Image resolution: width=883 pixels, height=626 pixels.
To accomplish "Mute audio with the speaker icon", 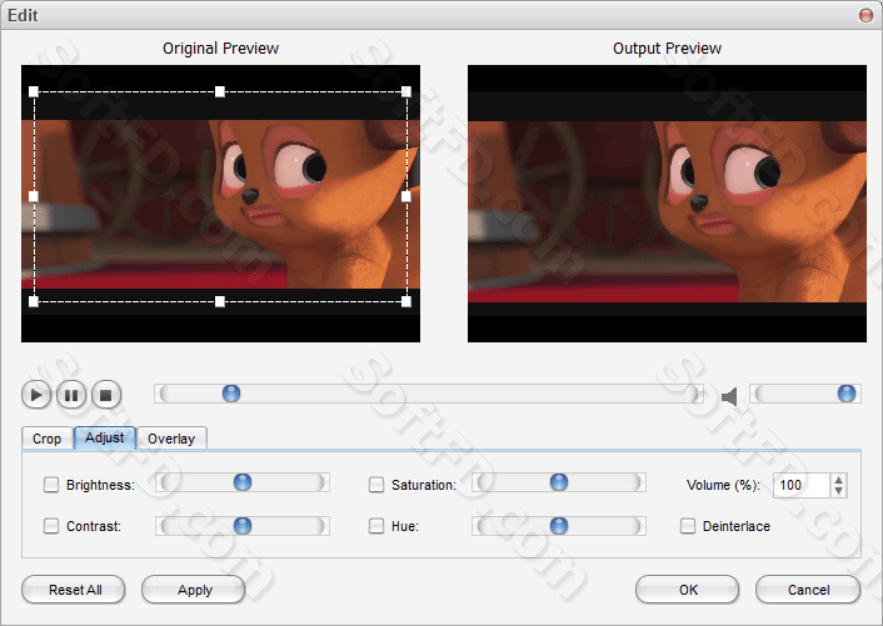I will coord(730,396).
